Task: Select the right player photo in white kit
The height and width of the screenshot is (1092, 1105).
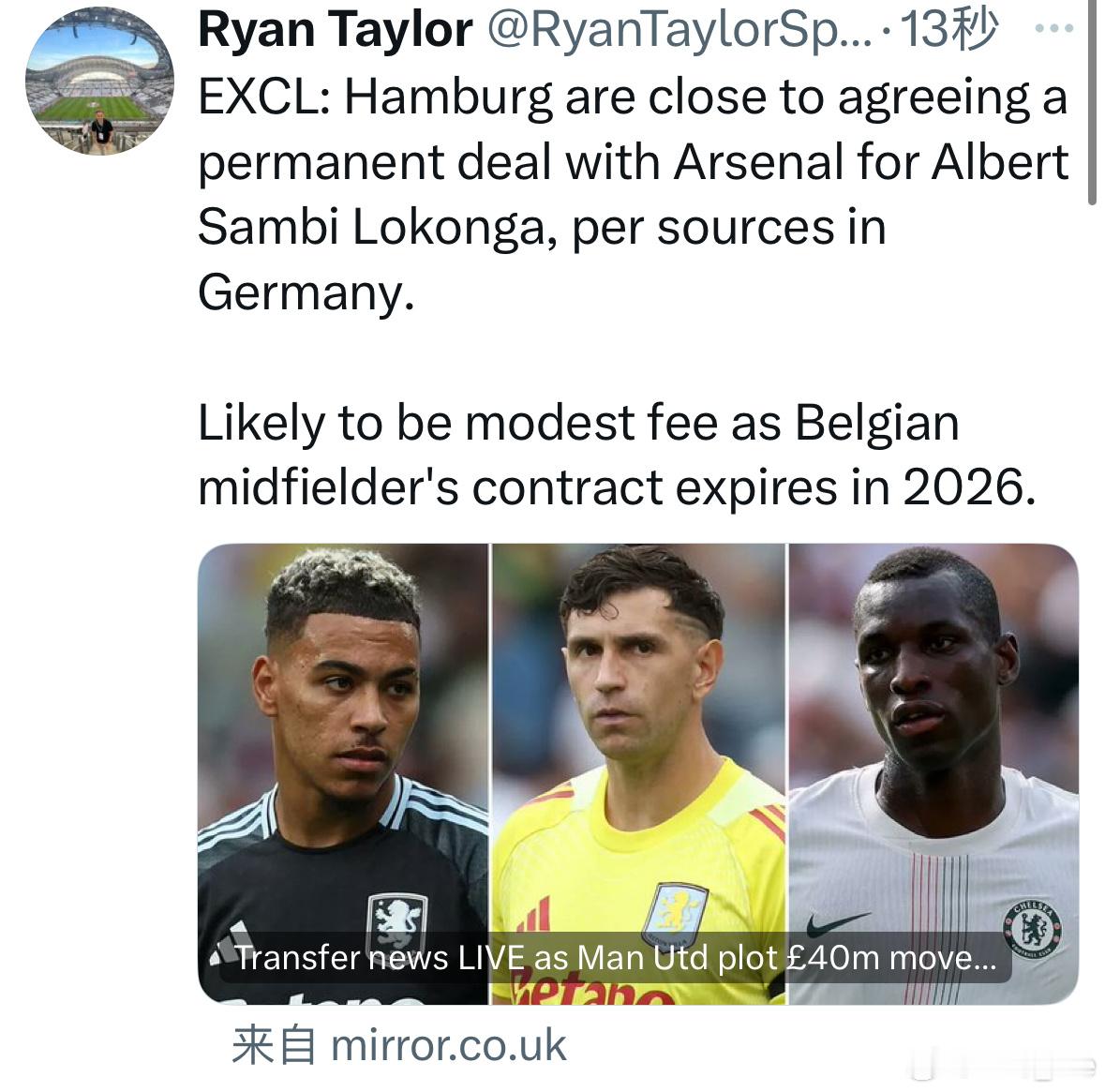Action: tap(933, 773)
